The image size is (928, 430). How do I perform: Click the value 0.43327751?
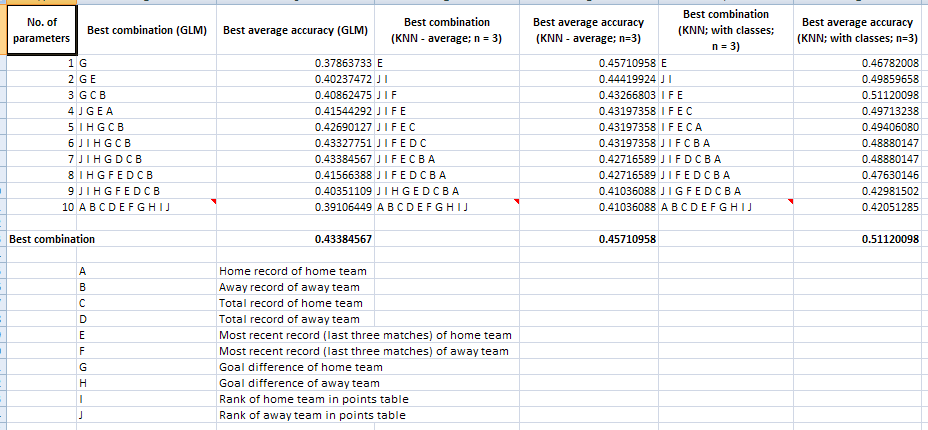point(343,143)
